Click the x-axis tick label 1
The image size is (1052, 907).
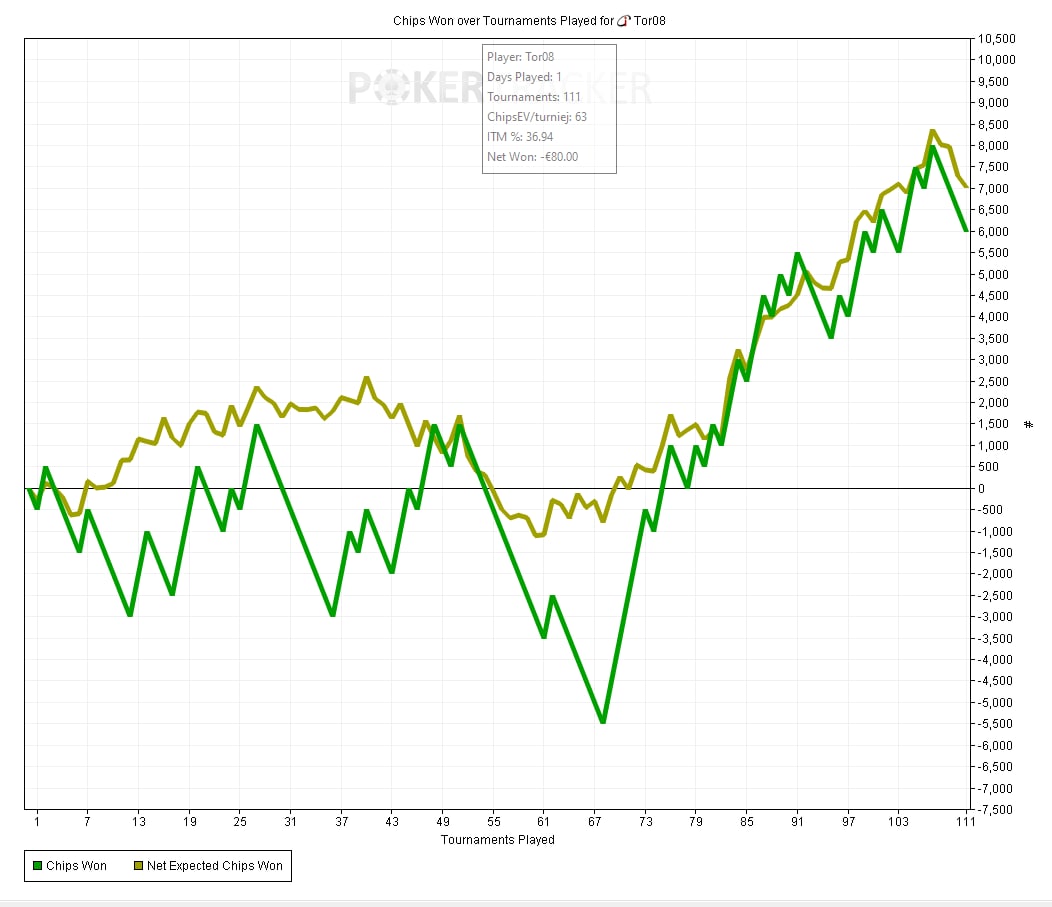37,821
